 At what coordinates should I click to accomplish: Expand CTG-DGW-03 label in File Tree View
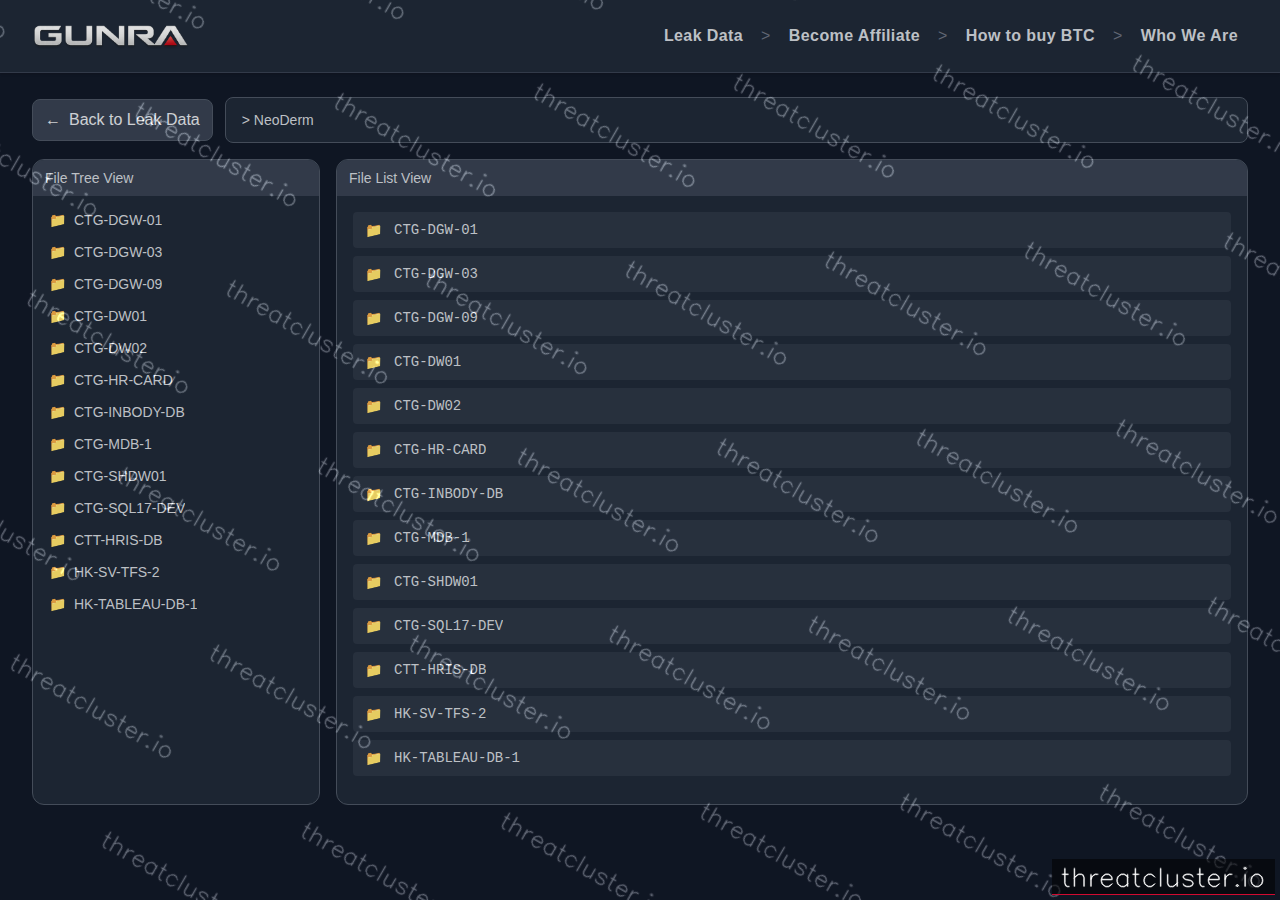click(x=118, y=252)
